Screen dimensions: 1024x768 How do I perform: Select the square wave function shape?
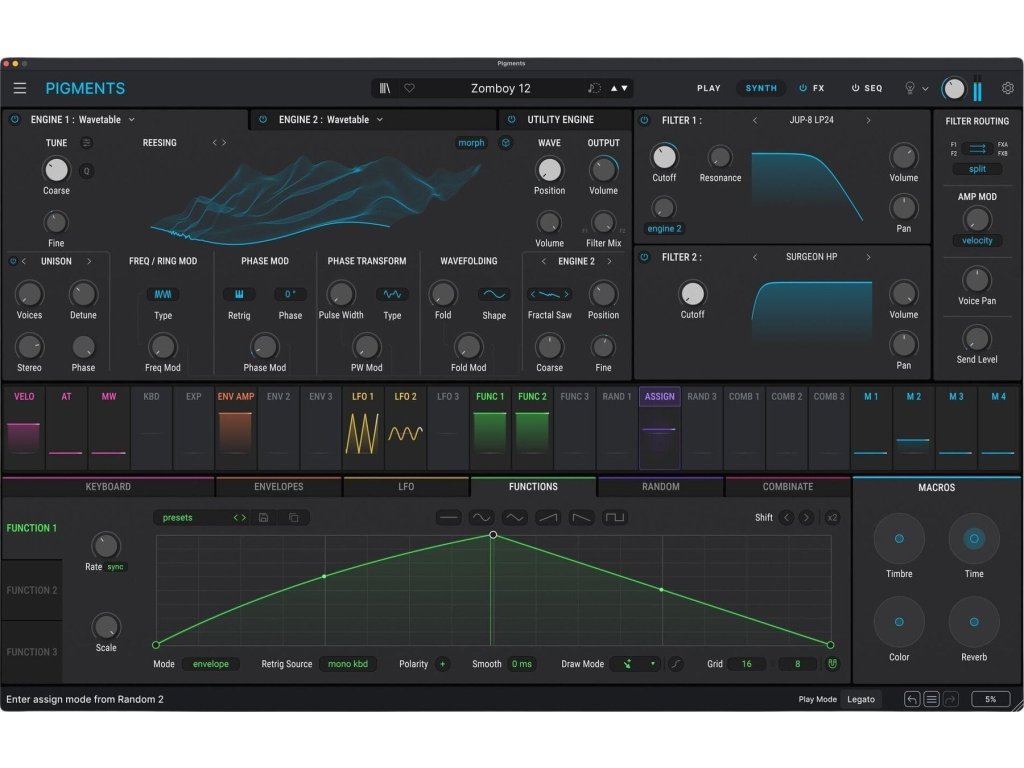[614, 518]
